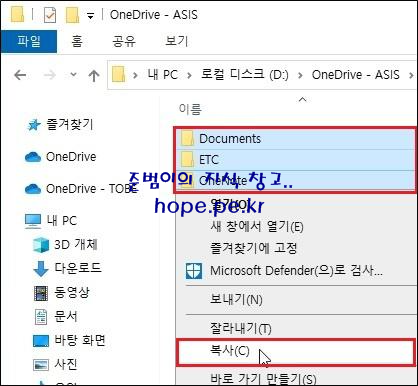Choose 즐겨찾기에 고정 from context menu
The width and height of the screenshot is (418, 386).
click(x=253, y=248)
